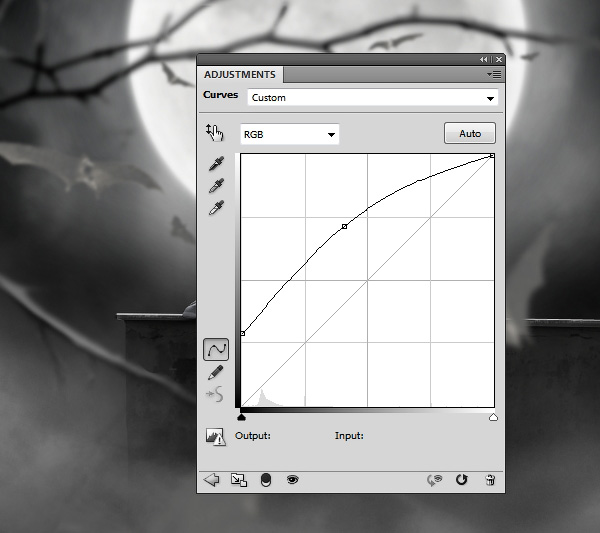Close the Adjustments panel

coord(499,60)
